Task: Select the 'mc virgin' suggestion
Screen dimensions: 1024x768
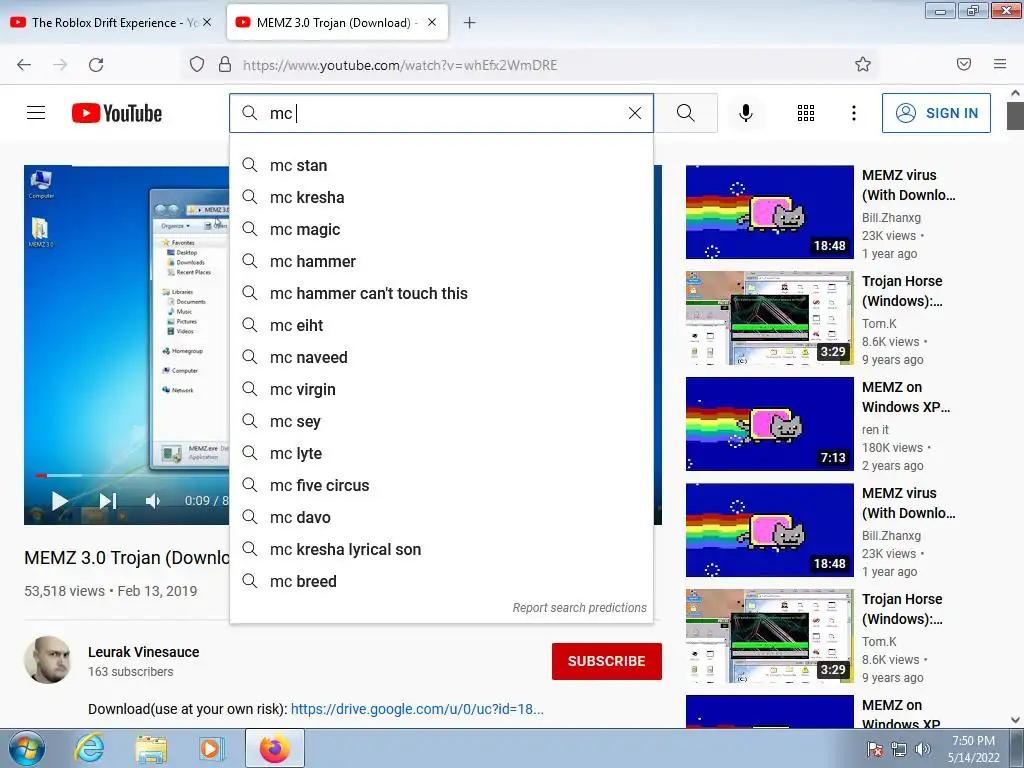Action: point(441,389)
